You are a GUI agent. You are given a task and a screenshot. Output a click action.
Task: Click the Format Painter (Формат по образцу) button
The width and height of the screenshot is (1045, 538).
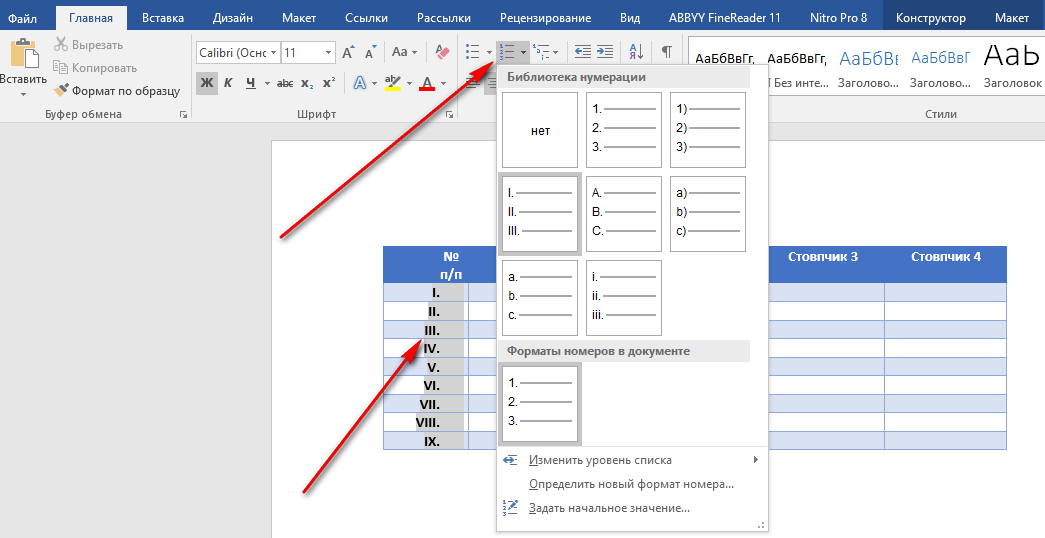117,90
